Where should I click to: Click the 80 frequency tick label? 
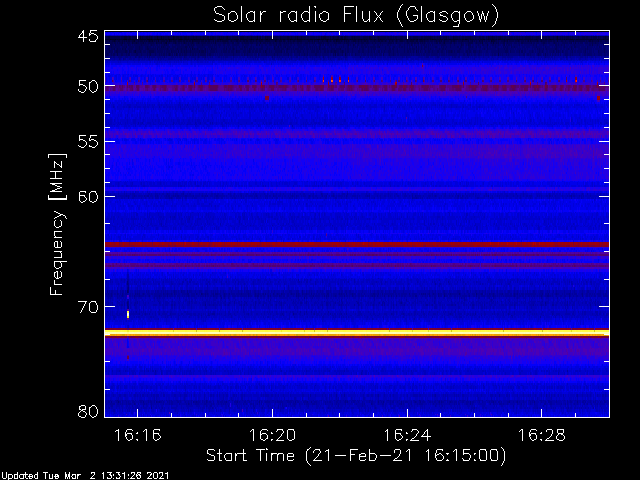88,411
